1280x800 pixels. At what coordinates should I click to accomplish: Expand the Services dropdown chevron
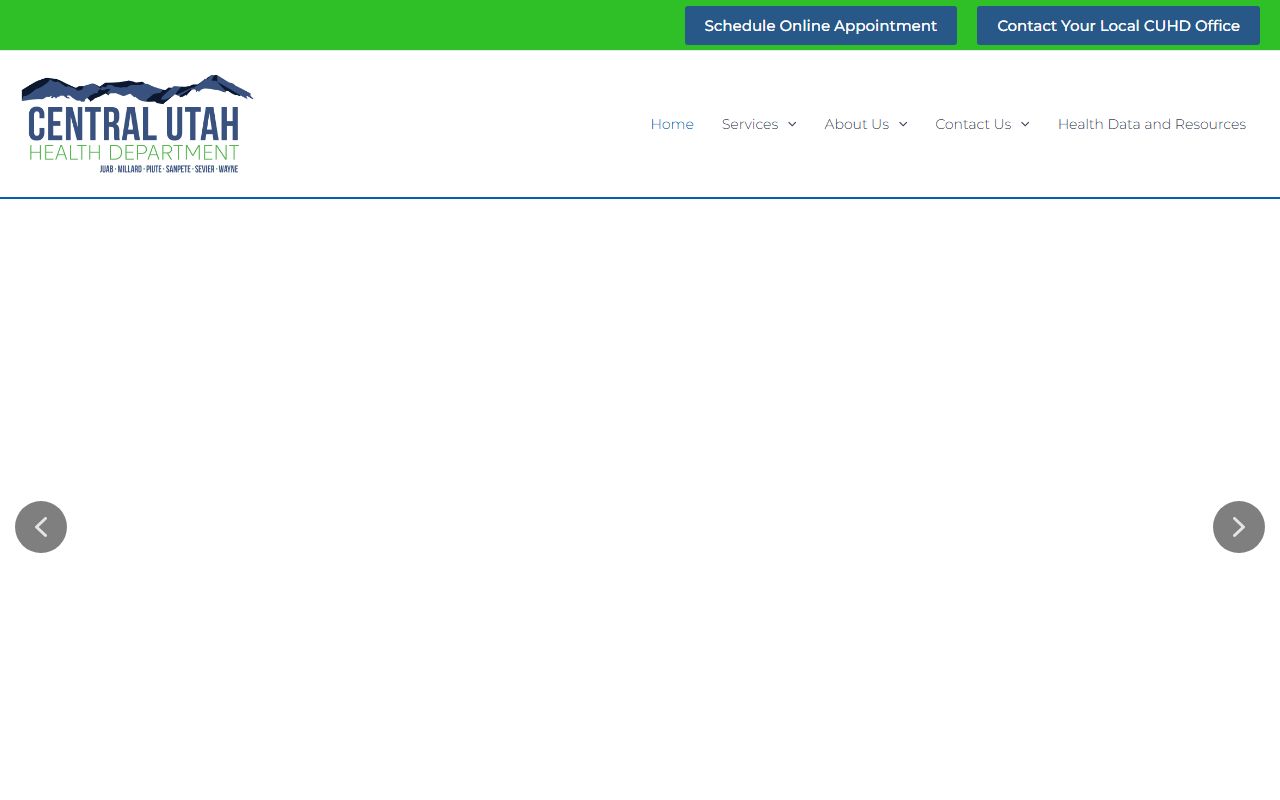click(792, 124)
